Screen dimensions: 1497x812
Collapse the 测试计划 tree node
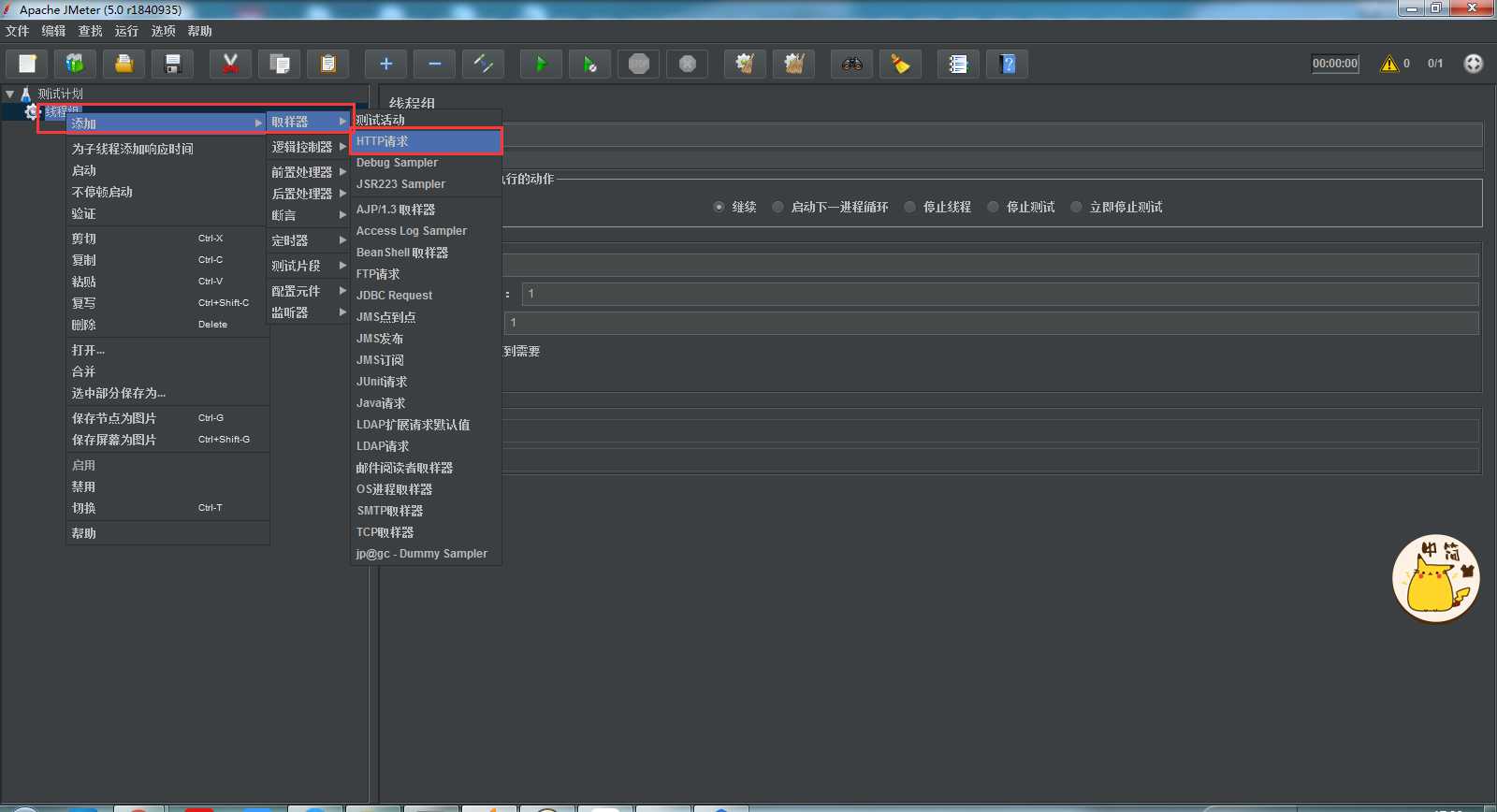[9, 94]
